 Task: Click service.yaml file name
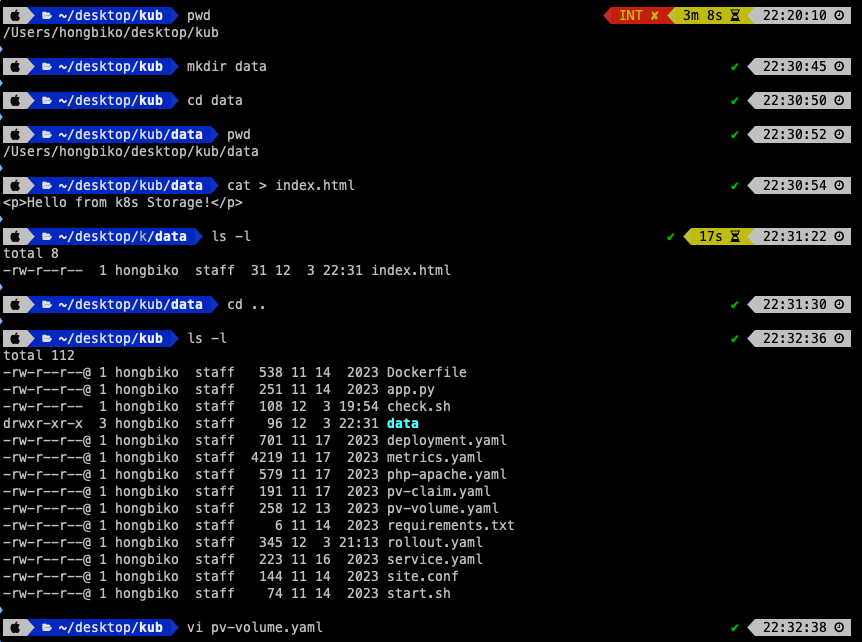click(x=434, y=560)
